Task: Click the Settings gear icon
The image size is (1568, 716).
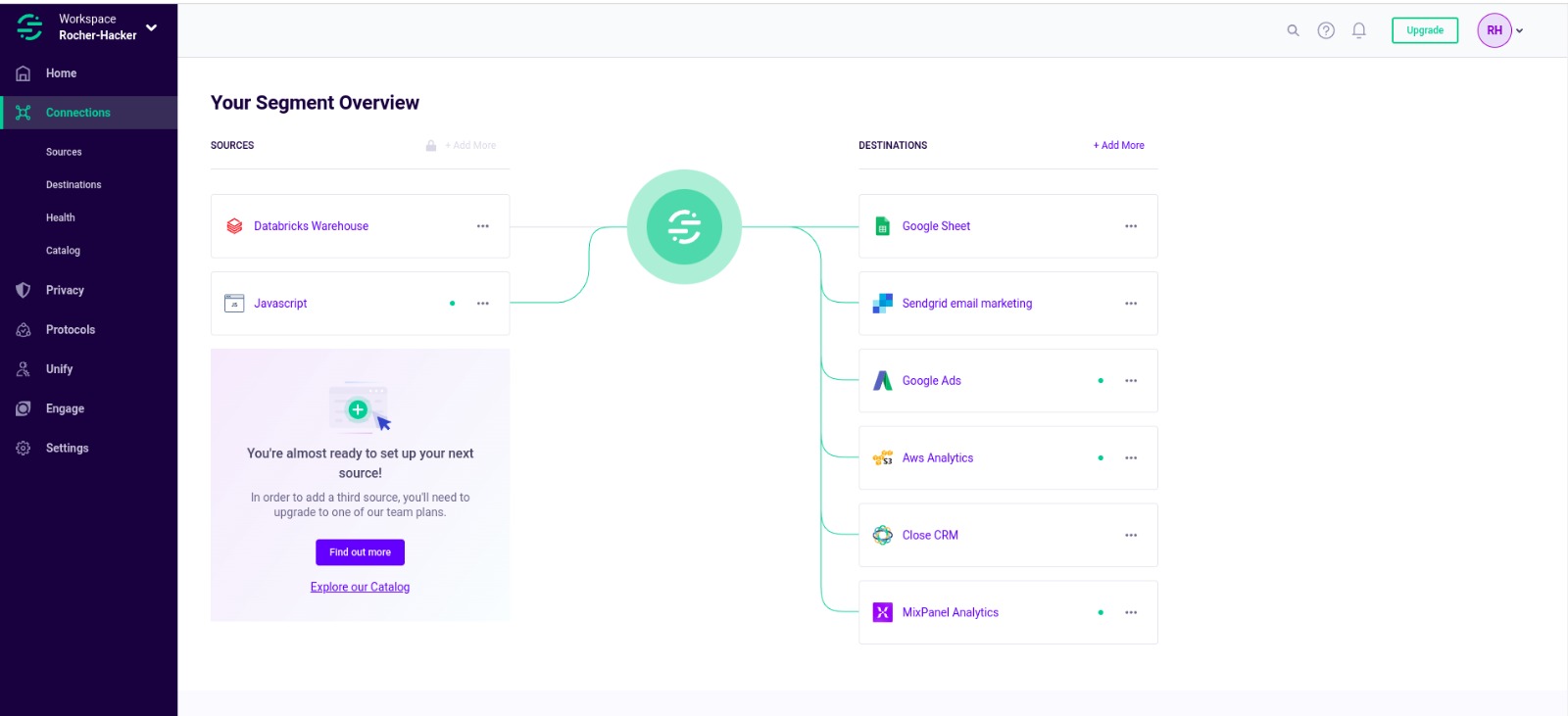Action: (24, 448)
